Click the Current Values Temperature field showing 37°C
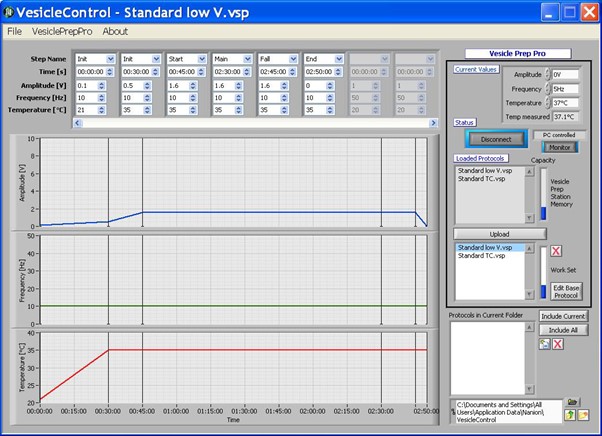 565,103
